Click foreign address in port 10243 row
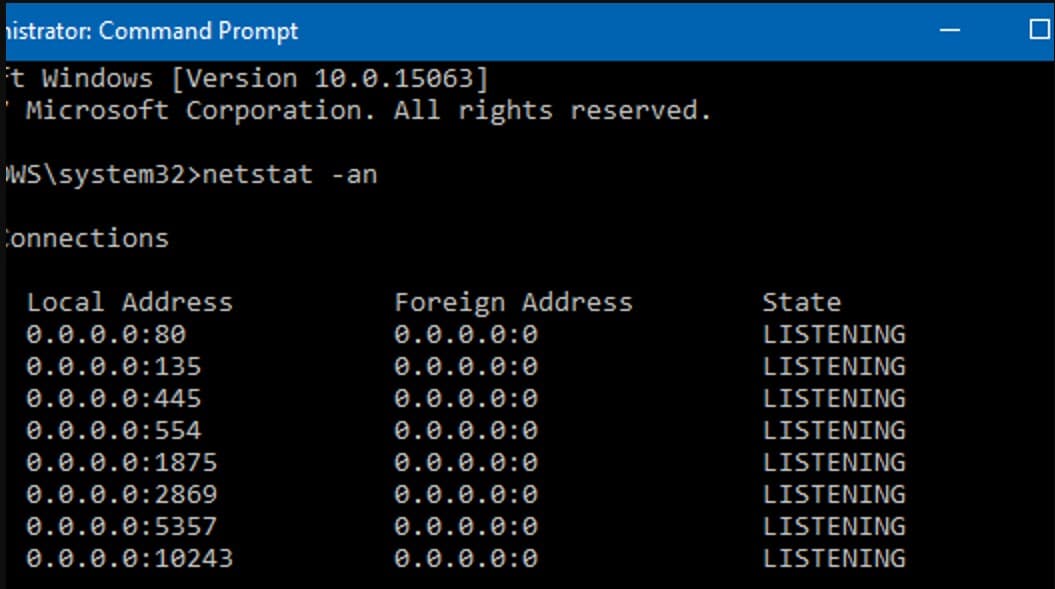This screenshot has height=589, width=1055. point(466,559)
